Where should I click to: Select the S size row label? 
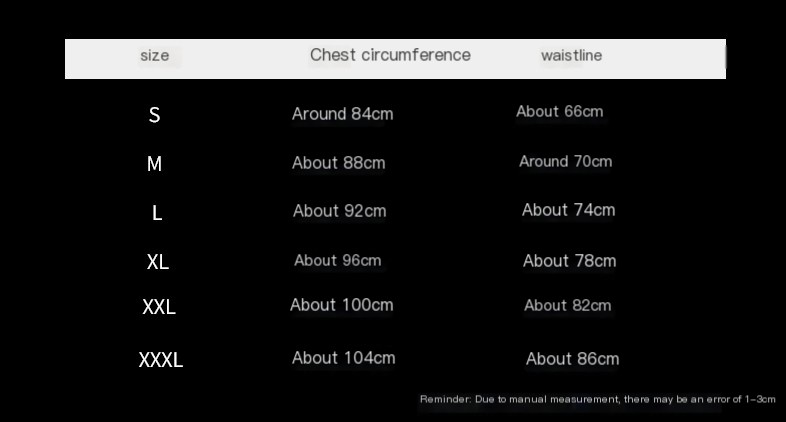(x=154, y=115)
